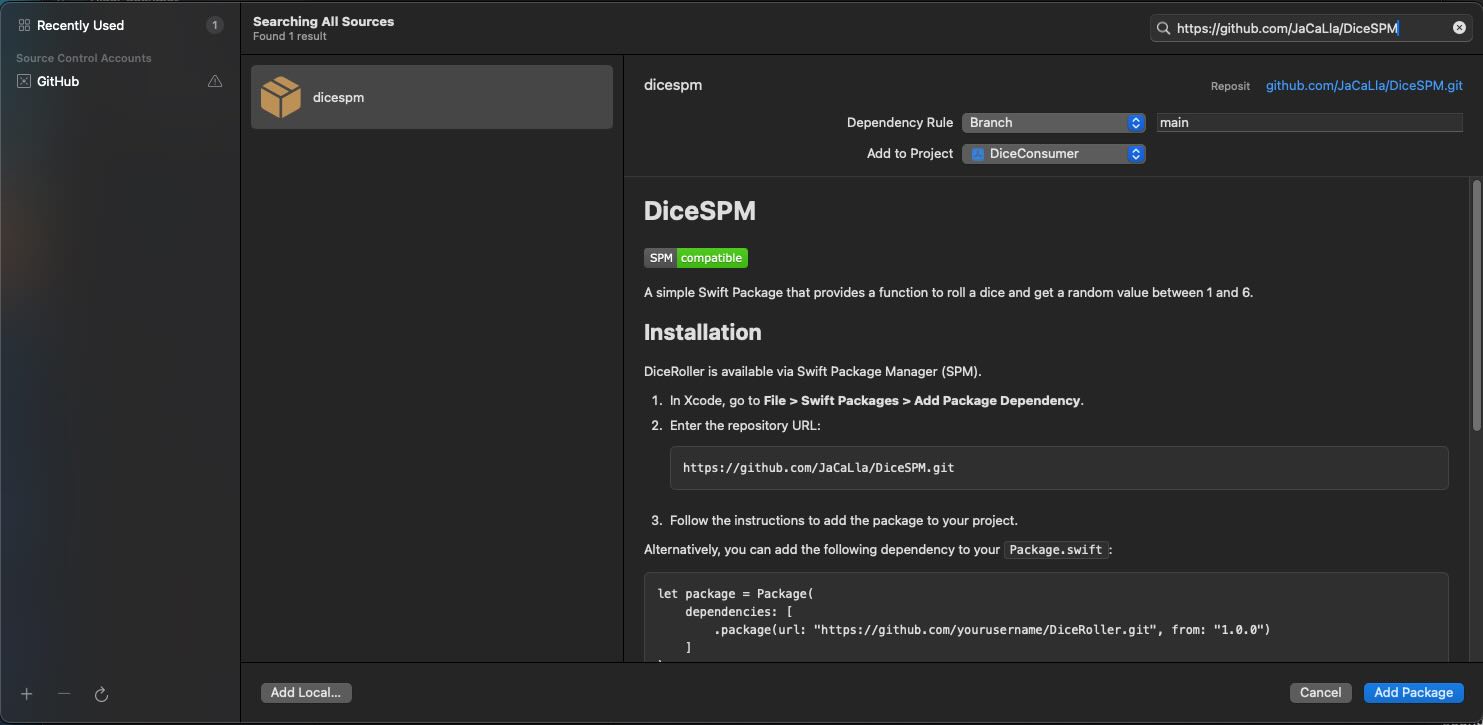Click 'Searching All Sources' header text
This screenshot has height=725, width=1483.
(323, 21)
